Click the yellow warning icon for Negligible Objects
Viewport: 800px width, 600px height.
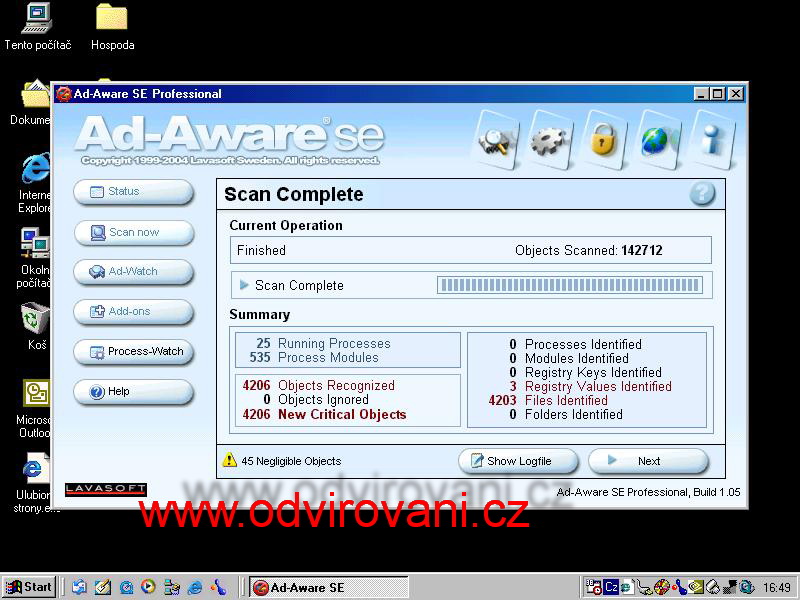pyautogui.click(x=230, y=460)
